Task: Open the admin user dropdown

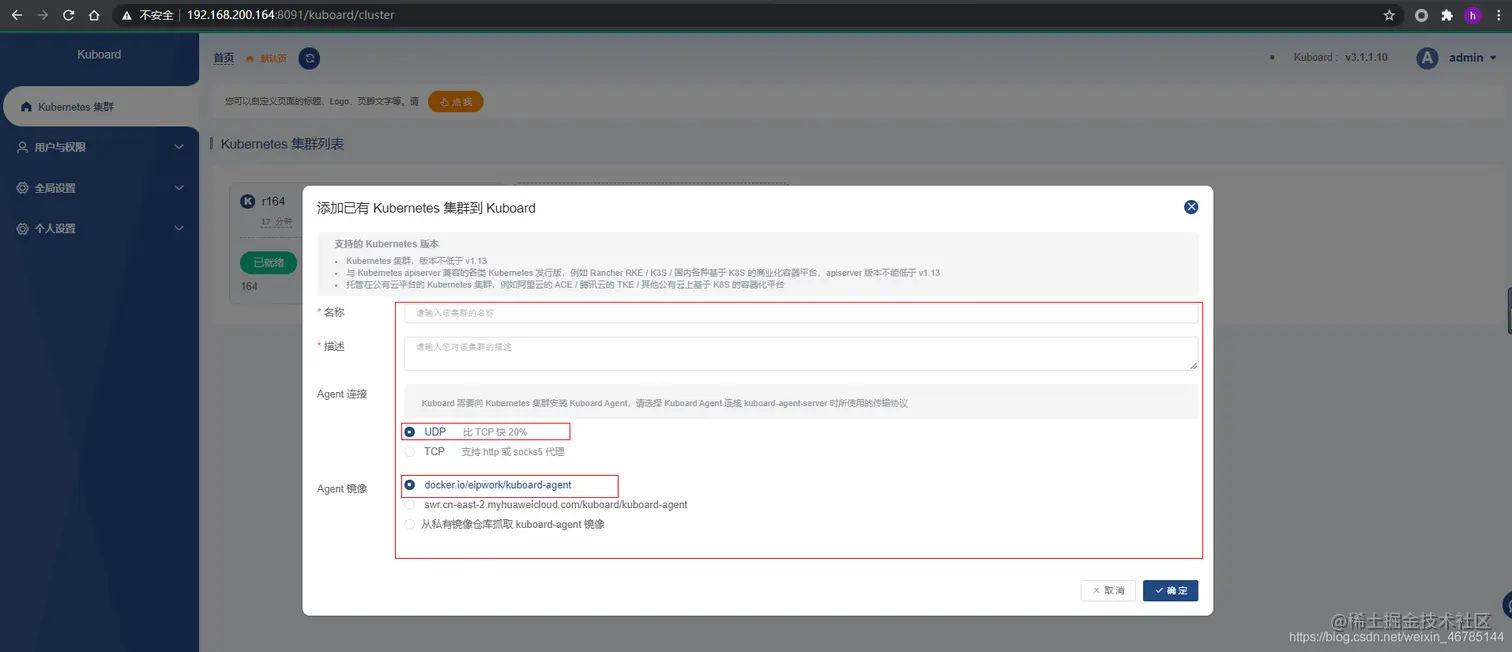Action: pyautogui.click(x=1473, y=58)
